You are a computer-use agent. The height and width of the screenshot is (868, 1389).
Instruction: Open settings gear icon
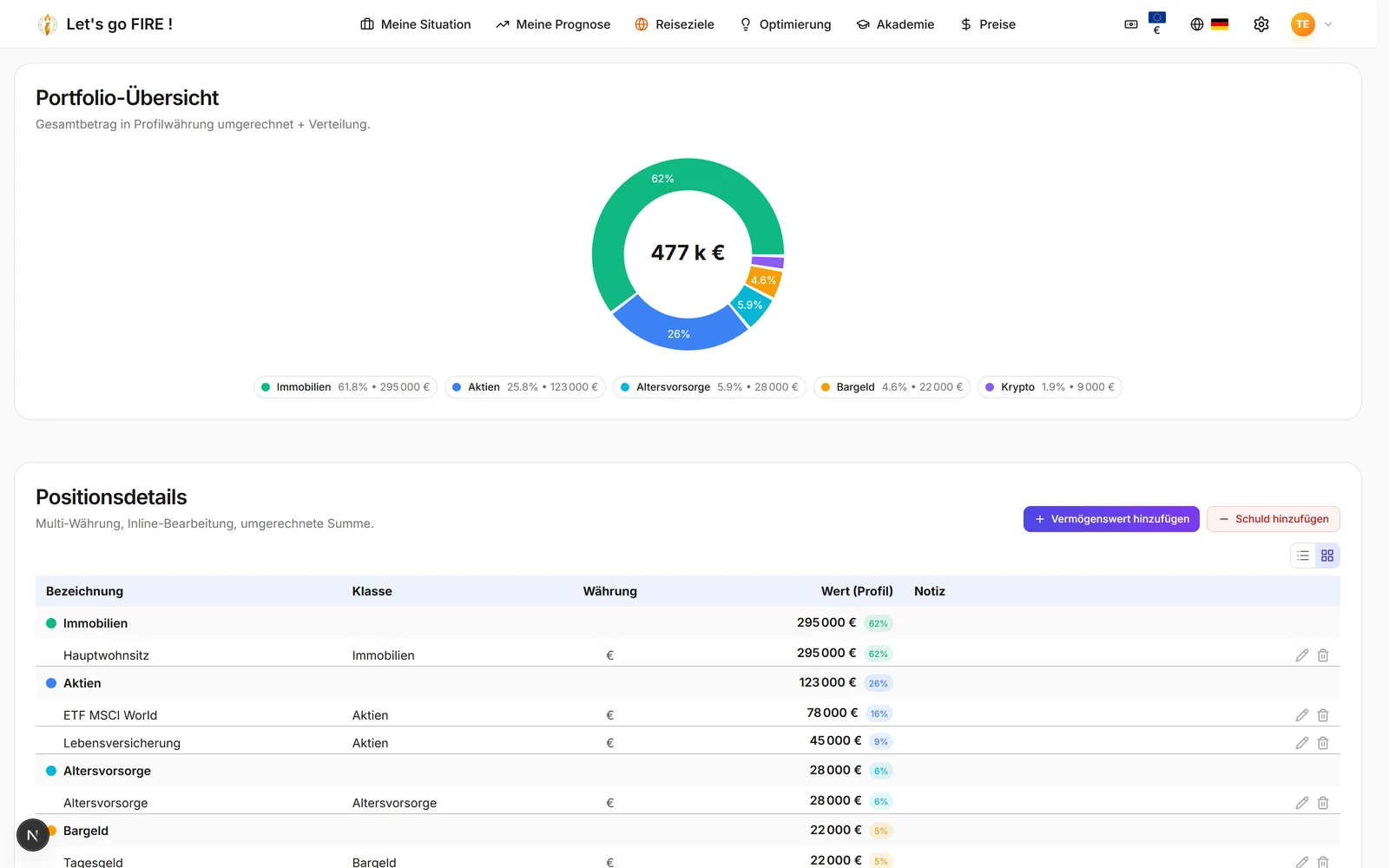click(x=1261, y=24)
